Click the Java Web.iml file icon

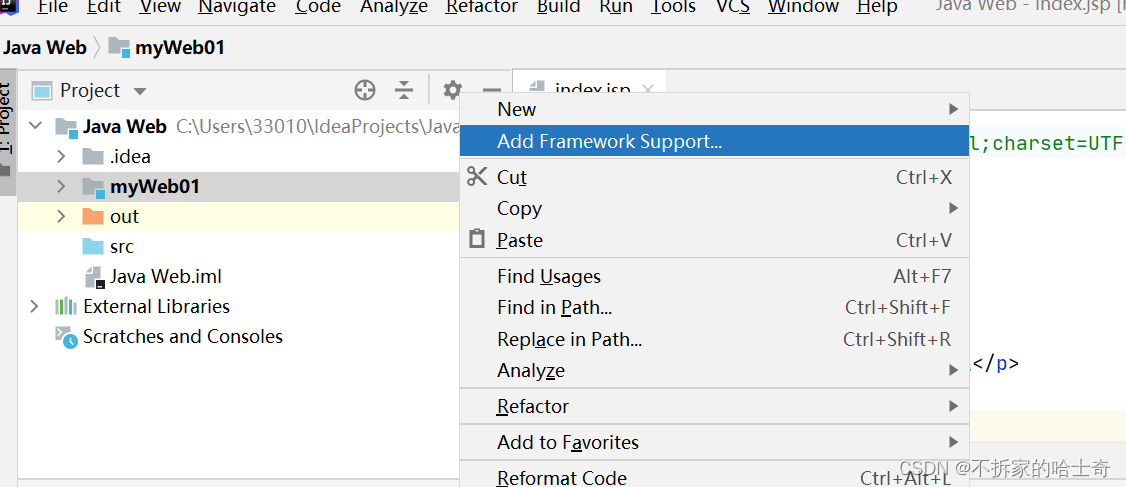[93, 277]
